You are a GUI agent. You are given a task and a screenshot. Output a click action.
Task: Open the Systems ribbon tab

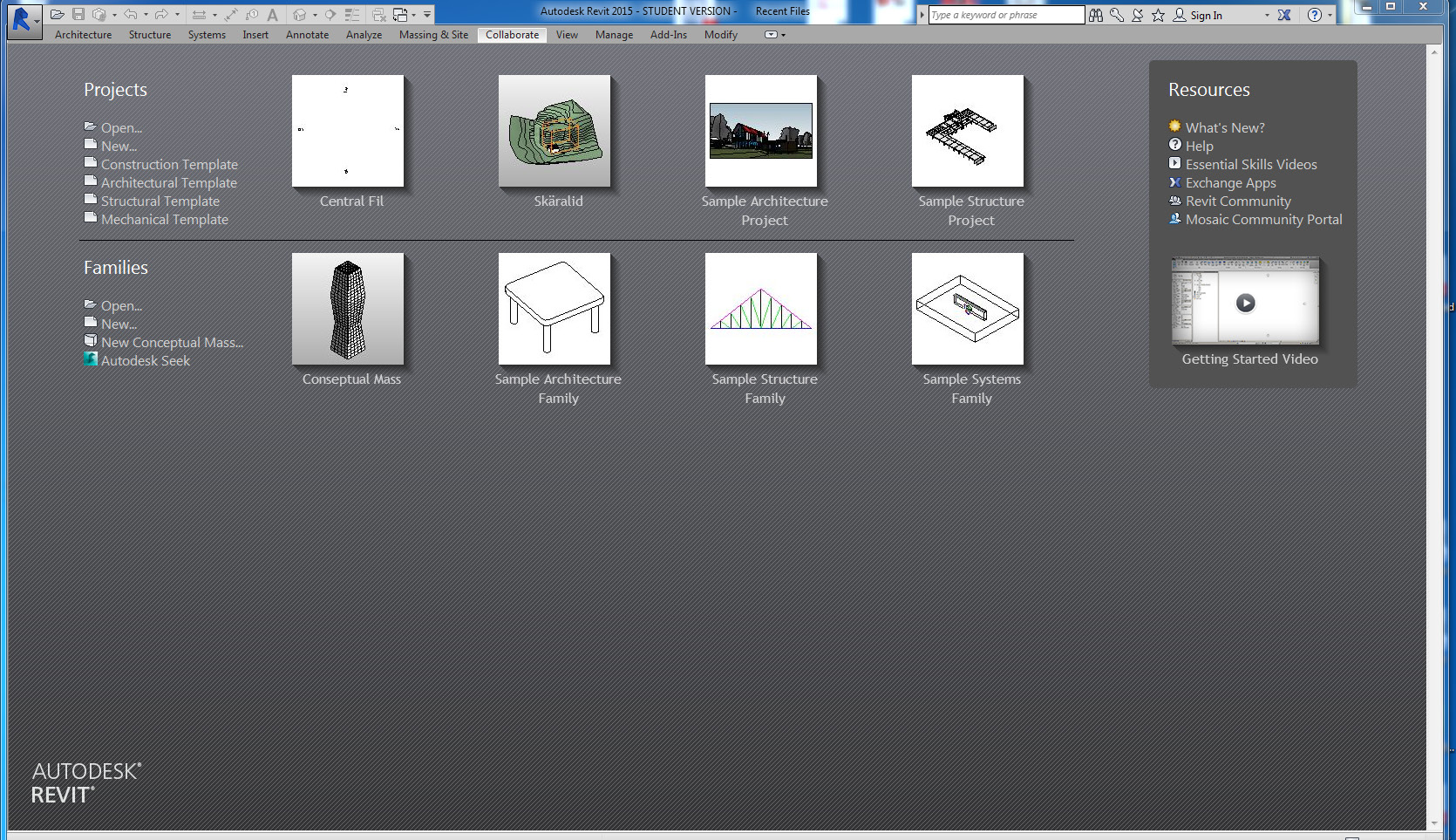coord(207,35)
